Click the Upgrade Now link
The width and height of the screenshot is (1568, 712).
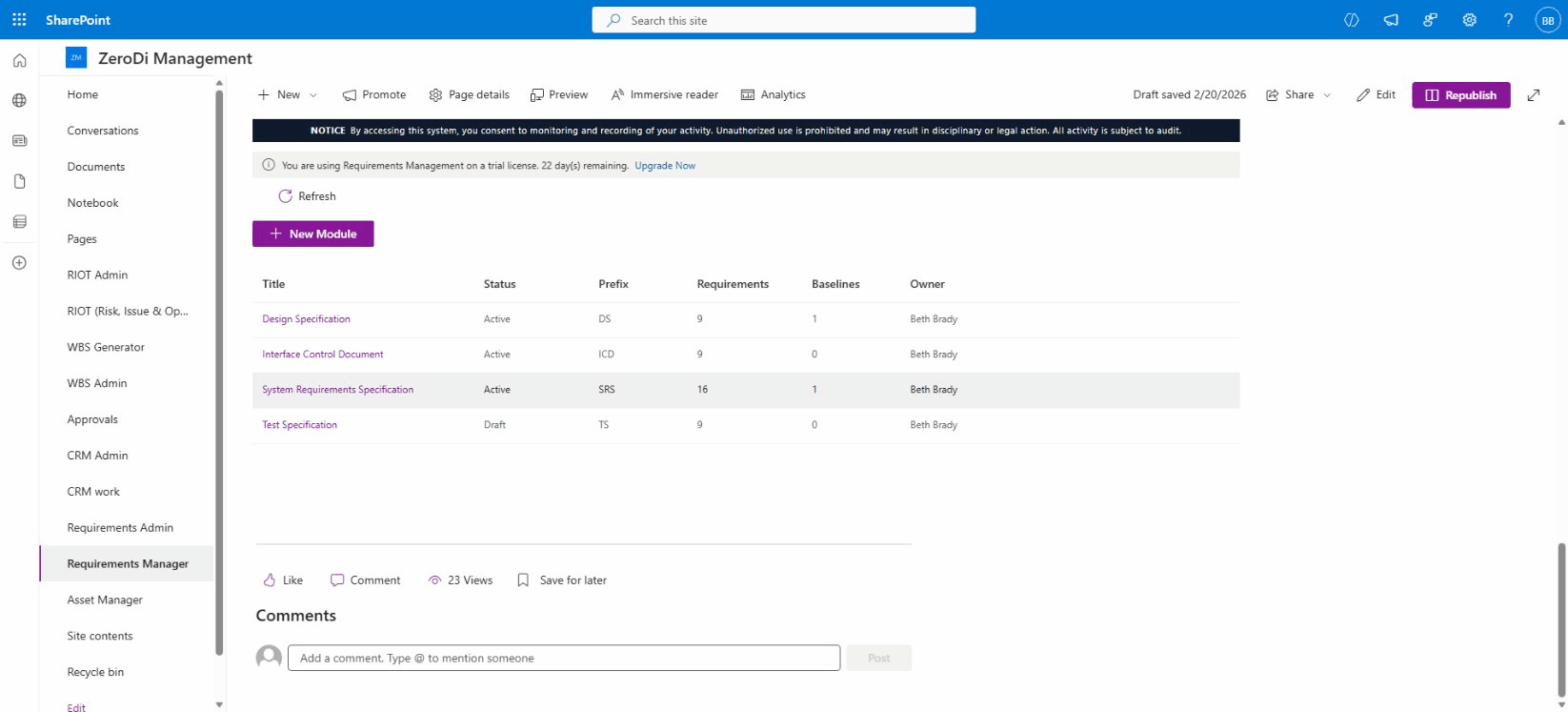coord(665,166)
